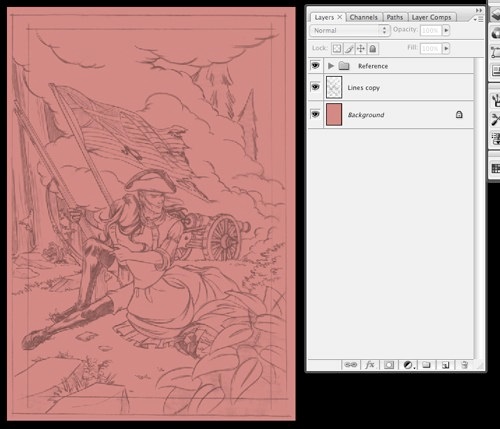
Task: Open the Opacity slider arrow
Action: tap(446, 30)
